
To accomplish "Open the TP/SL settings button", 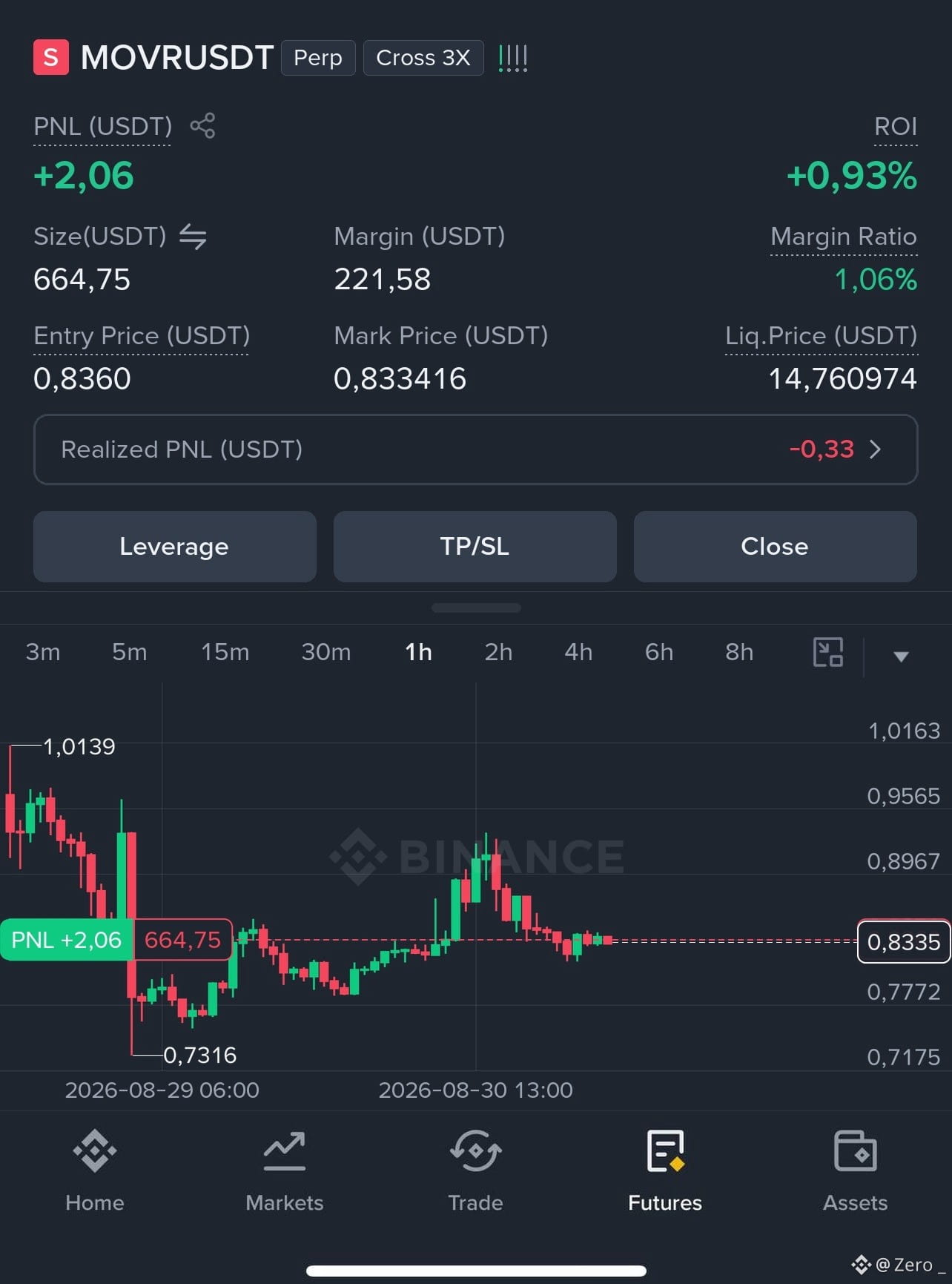I will pyautogui.click(x=475, y=547).
